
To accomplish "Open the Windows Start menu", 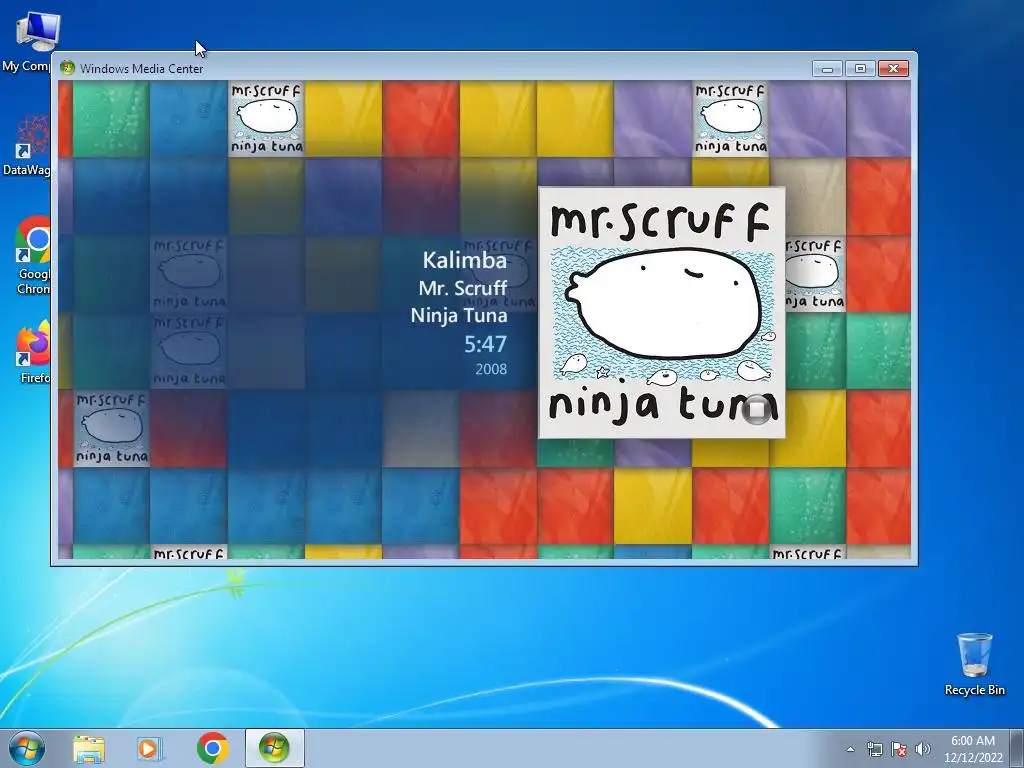I will coord(27,748).
